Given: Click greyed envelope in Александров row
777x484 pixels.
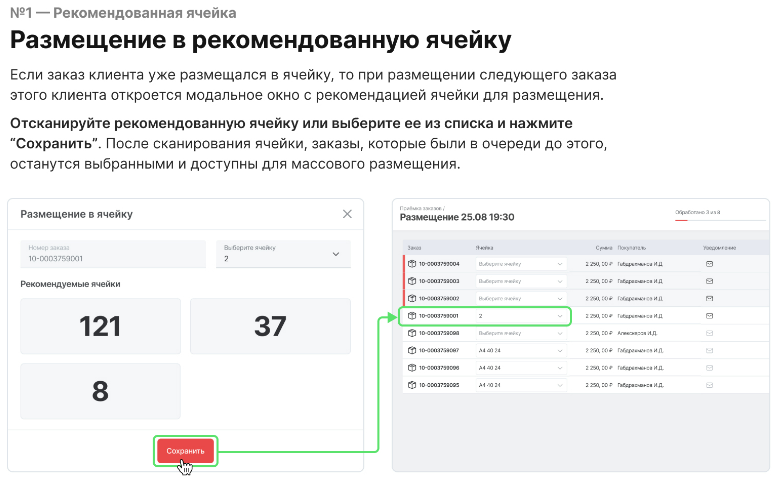Looking at the screenshot, I should tap(709, 333).
